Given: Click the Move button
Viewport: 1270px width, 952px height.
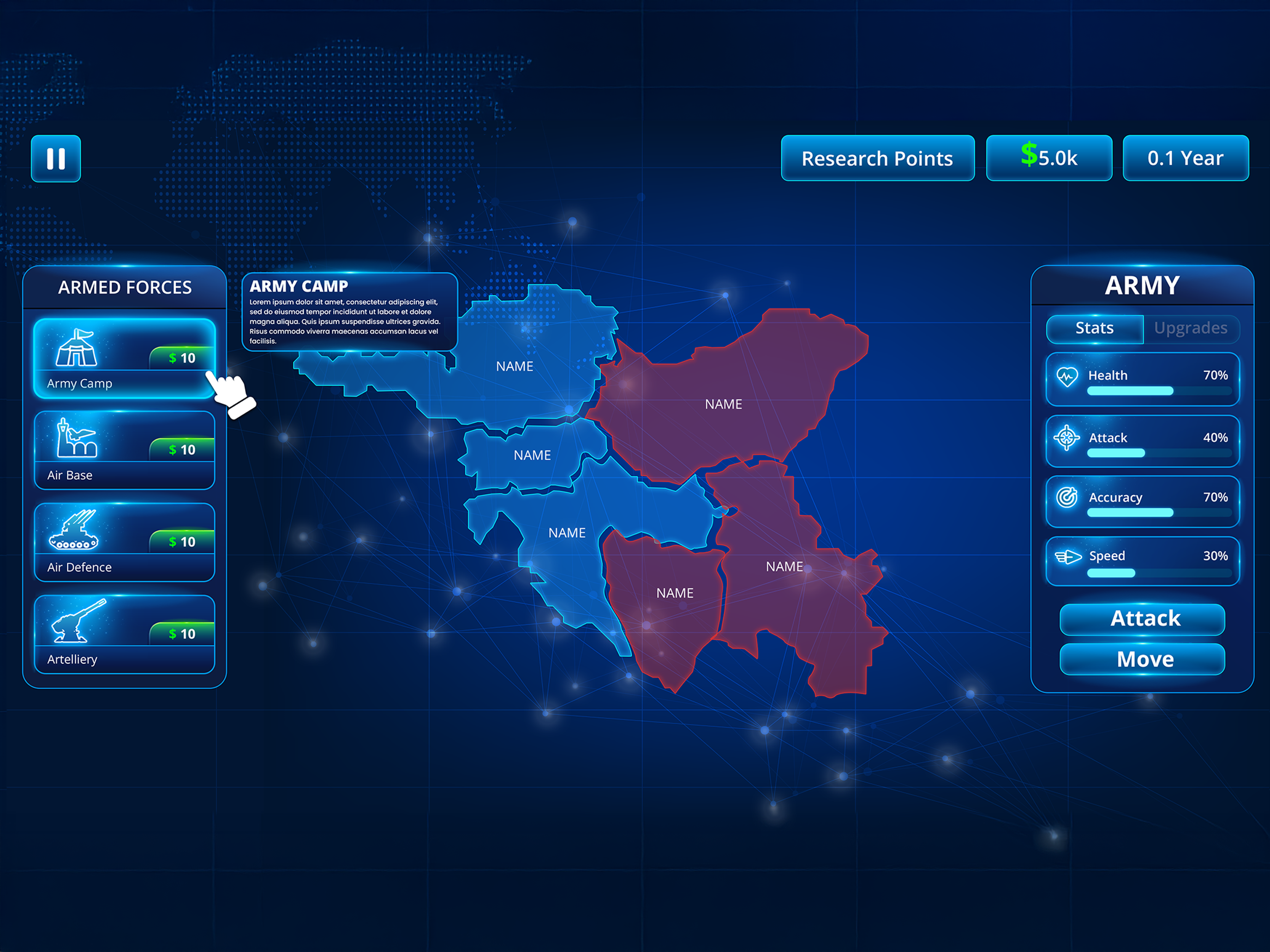Looking at the screenshot, I should (x=1142, y=659).
